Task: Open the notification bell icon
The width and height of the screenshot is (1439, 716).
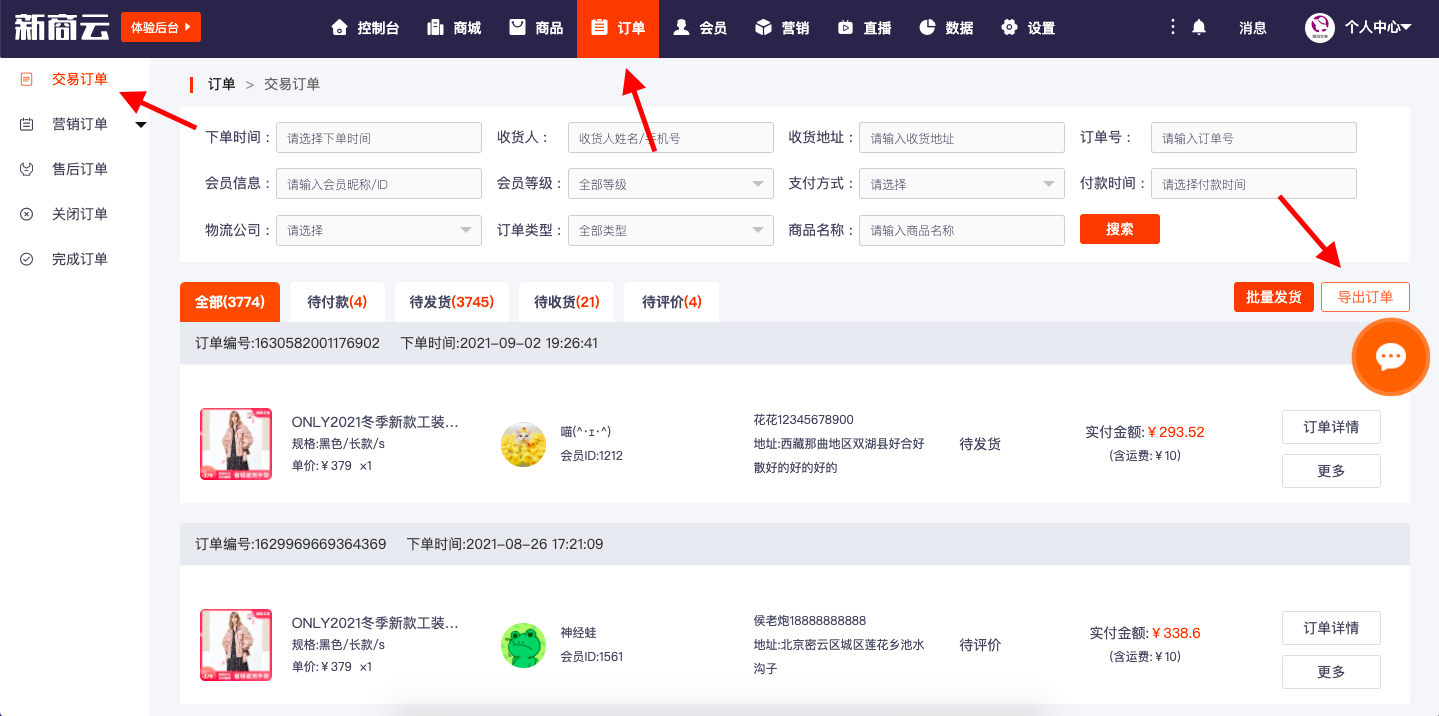Action: [1199, 28]
